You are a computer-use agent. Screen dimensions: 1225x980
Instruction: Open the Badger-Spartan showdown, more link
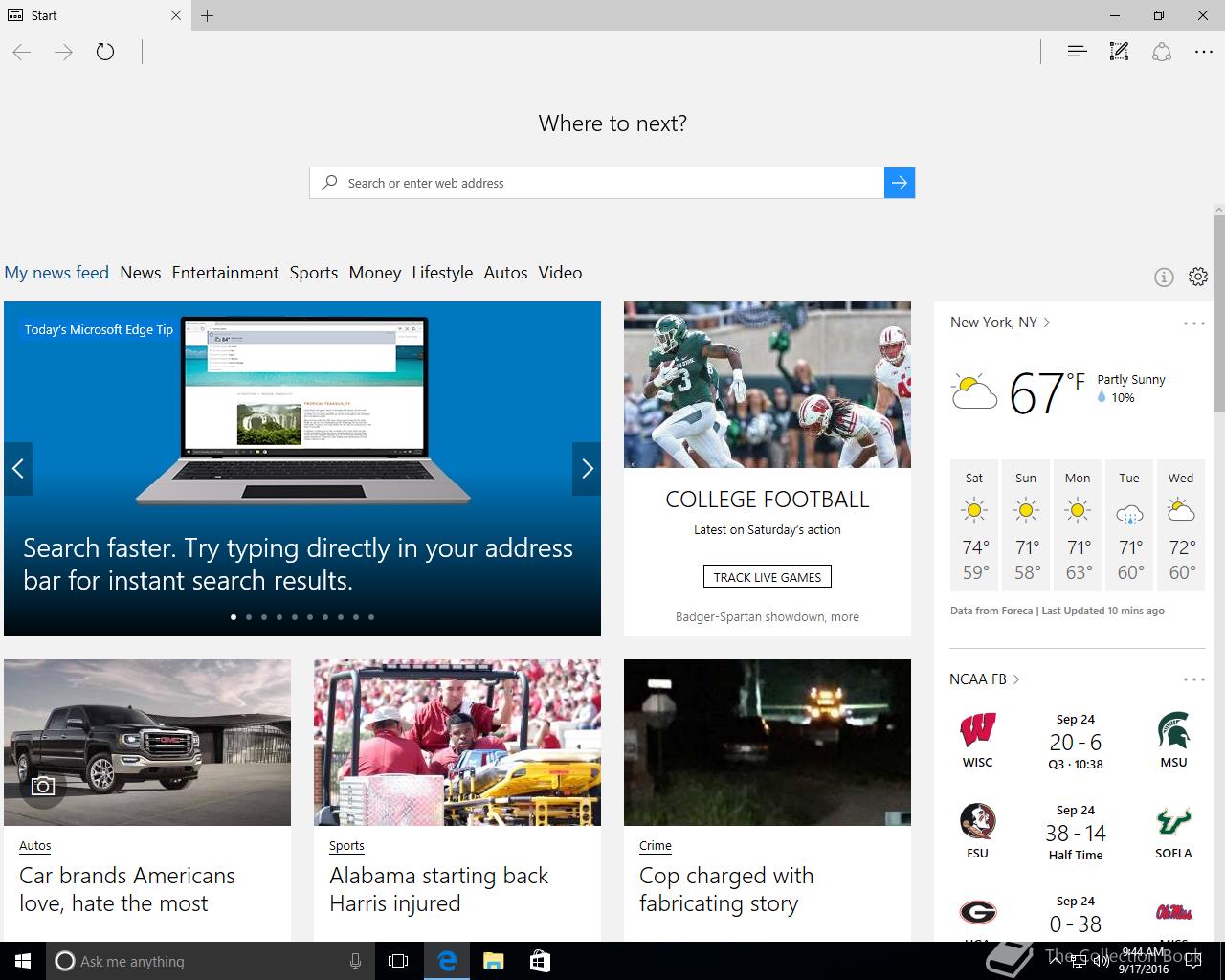[768, 617]
